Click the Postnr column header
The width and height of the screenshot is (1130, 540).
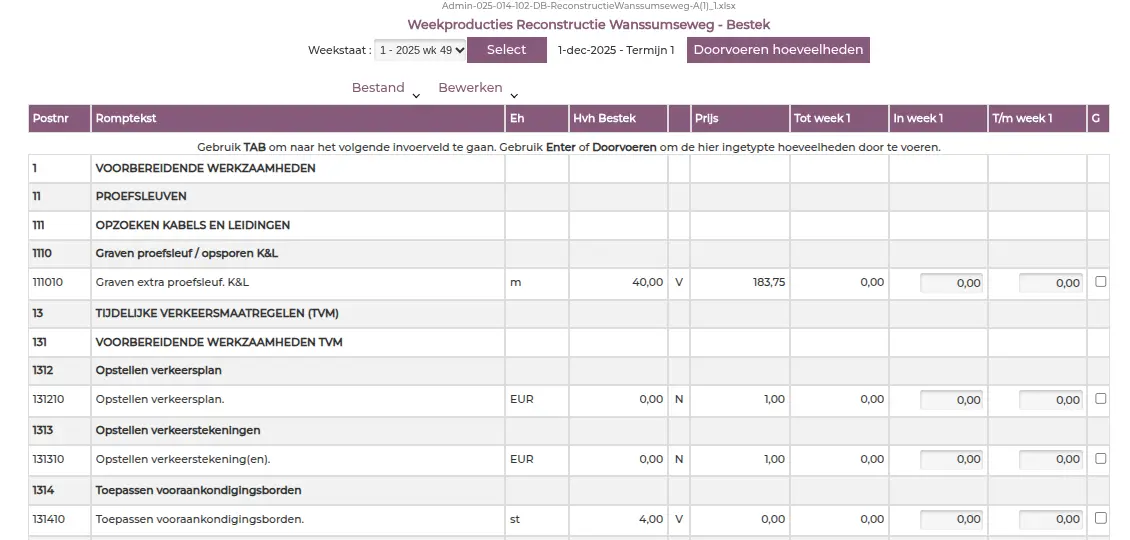(x=59, y=118)
